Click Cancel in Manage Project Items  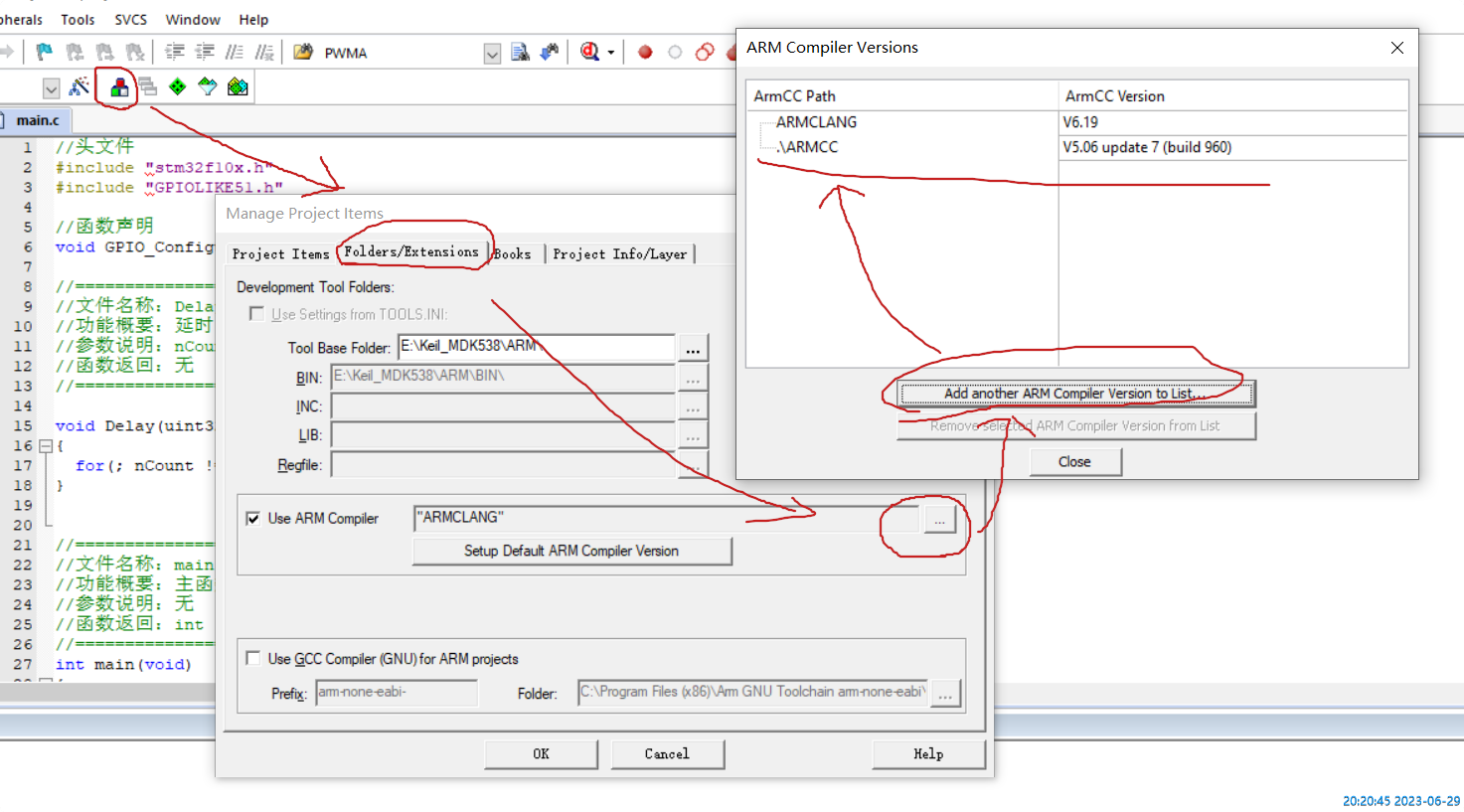[667, 753]
